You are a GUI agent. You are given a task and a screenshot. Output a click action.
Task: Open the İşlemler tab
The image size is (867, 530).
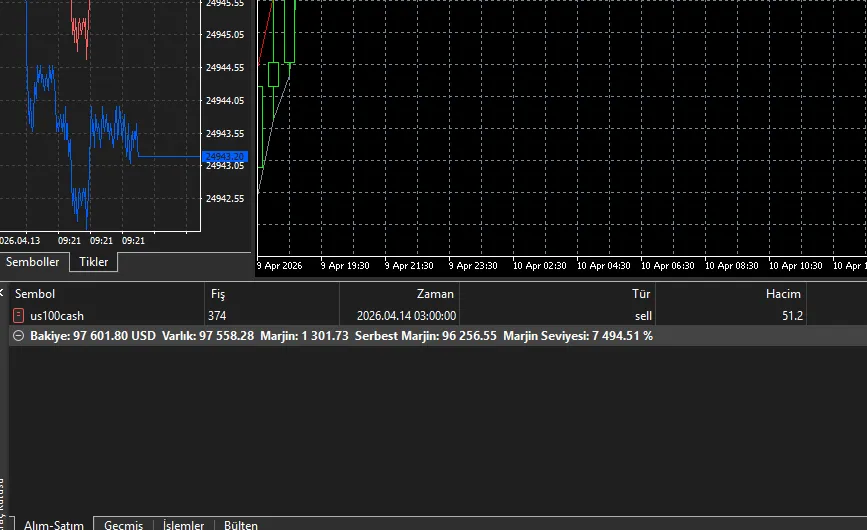tap(184, 524)
